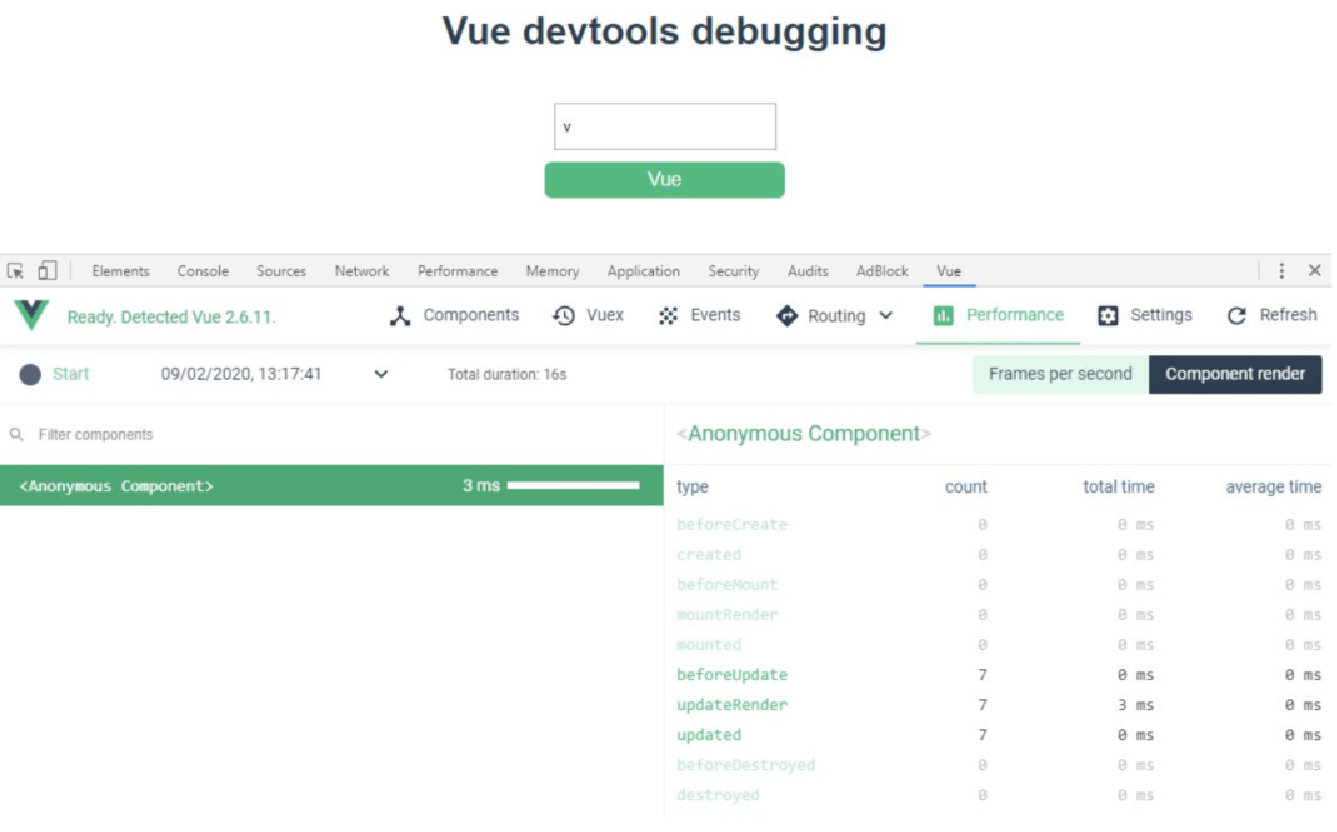Click the created hook row
The image size is (1337, 832).
pos(999,555)
